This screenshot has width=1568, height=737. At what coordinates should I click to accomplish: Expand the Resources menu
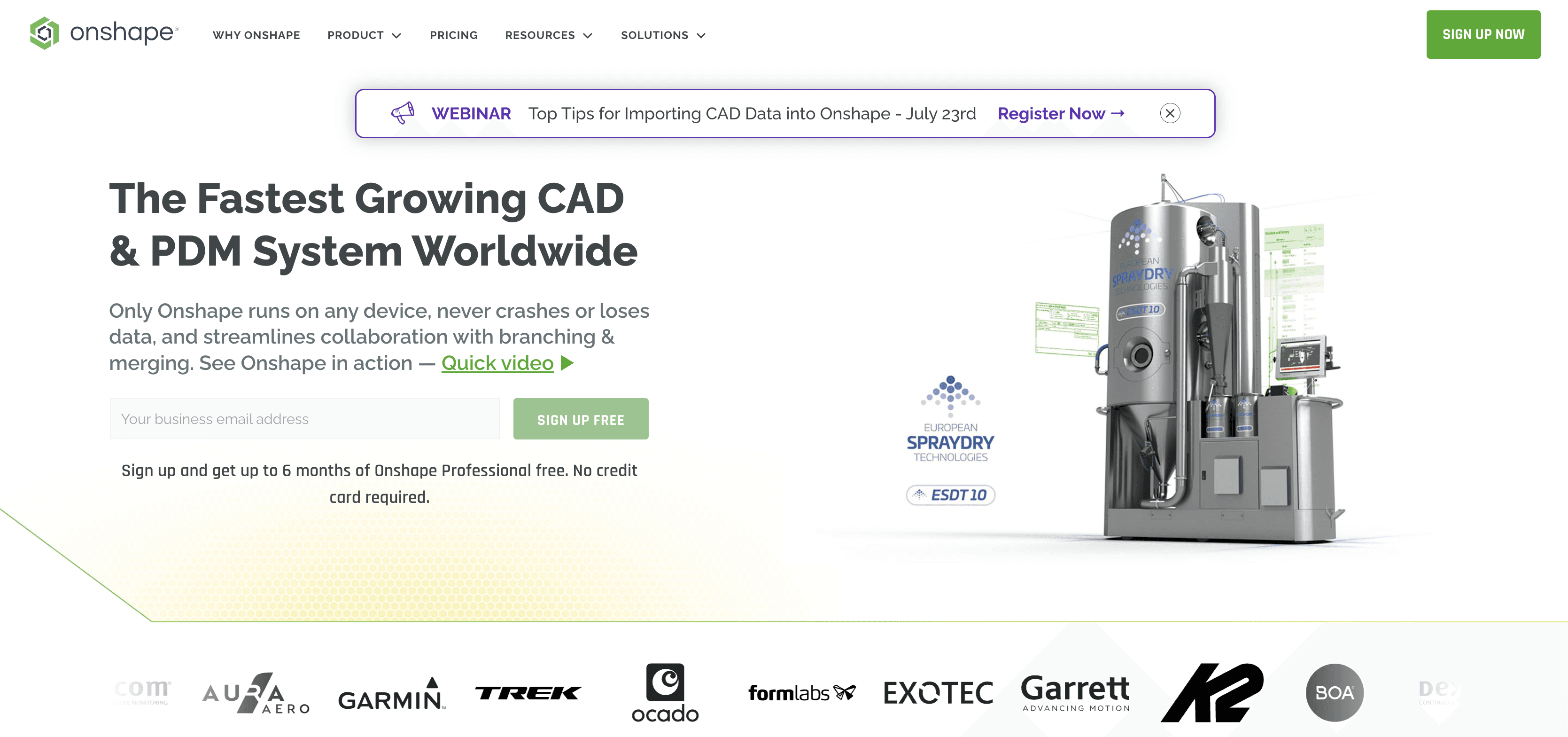(549, 35)
